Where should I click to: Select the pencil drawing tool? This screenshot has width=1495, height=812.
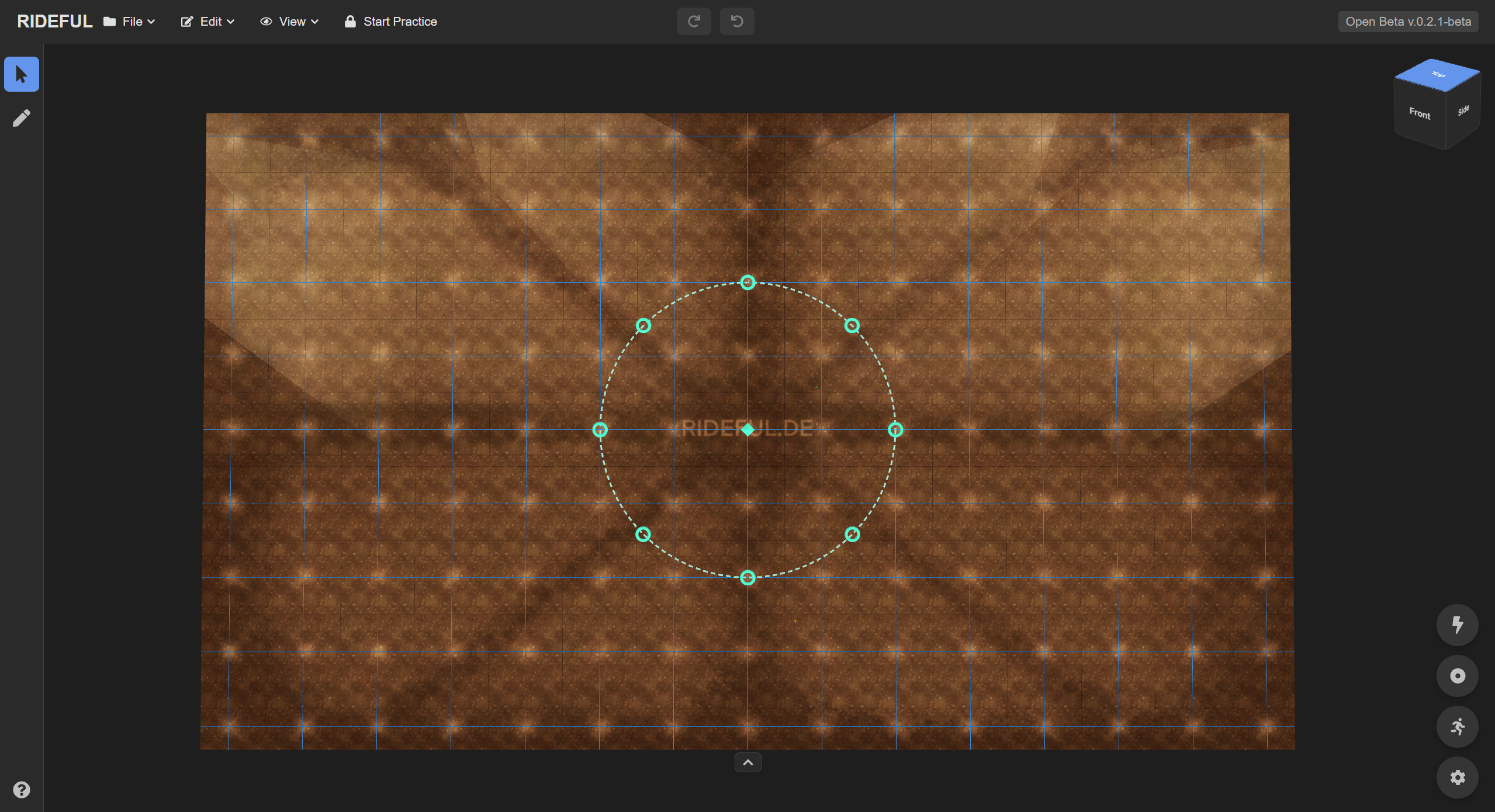(x=22, y=117)
